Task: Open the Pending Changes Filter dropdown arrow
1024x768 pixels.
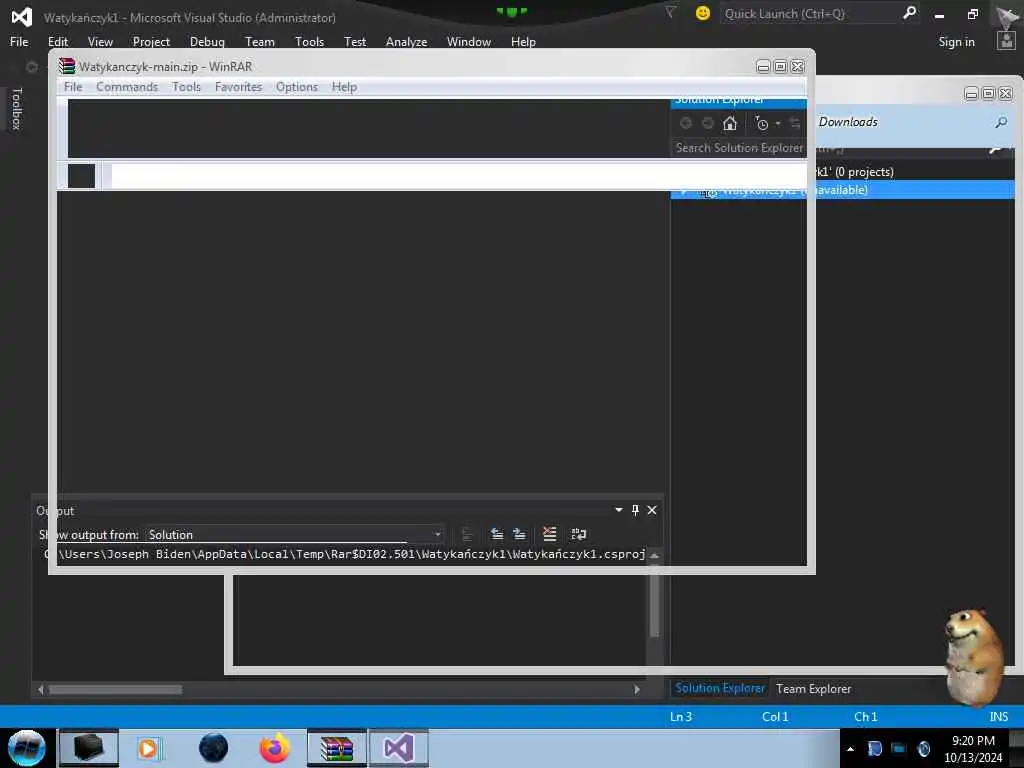Action: point(778,123)
